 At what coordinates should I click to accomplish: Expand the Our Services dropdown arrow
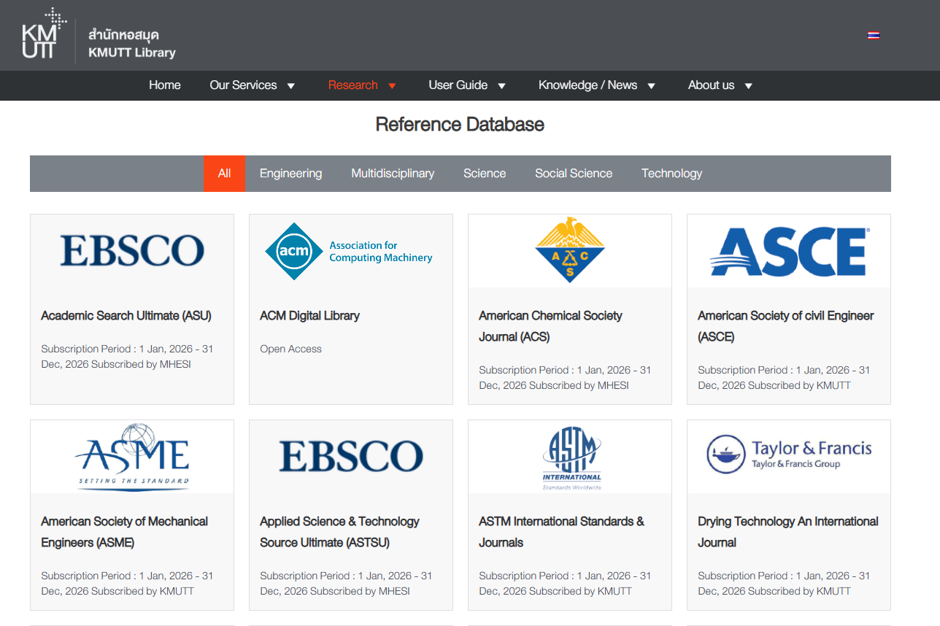click(x=291, y=86)
